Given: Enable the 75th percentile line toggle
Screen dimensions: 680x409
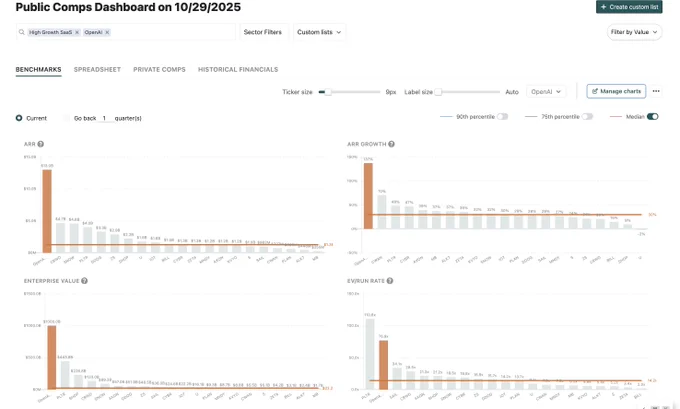Looking at the screenshot, I should pyautogui.click(x=587, y=116).
